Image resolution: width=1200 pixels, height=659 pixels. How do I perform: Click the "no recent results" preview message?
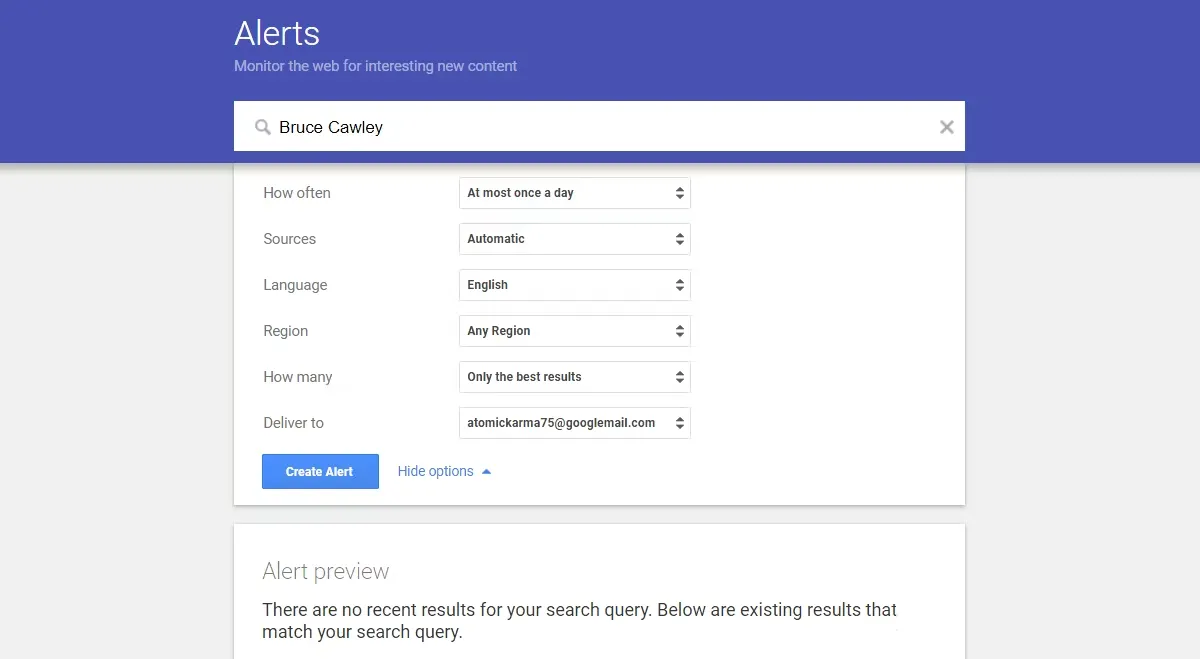click(x=579, y=620)
